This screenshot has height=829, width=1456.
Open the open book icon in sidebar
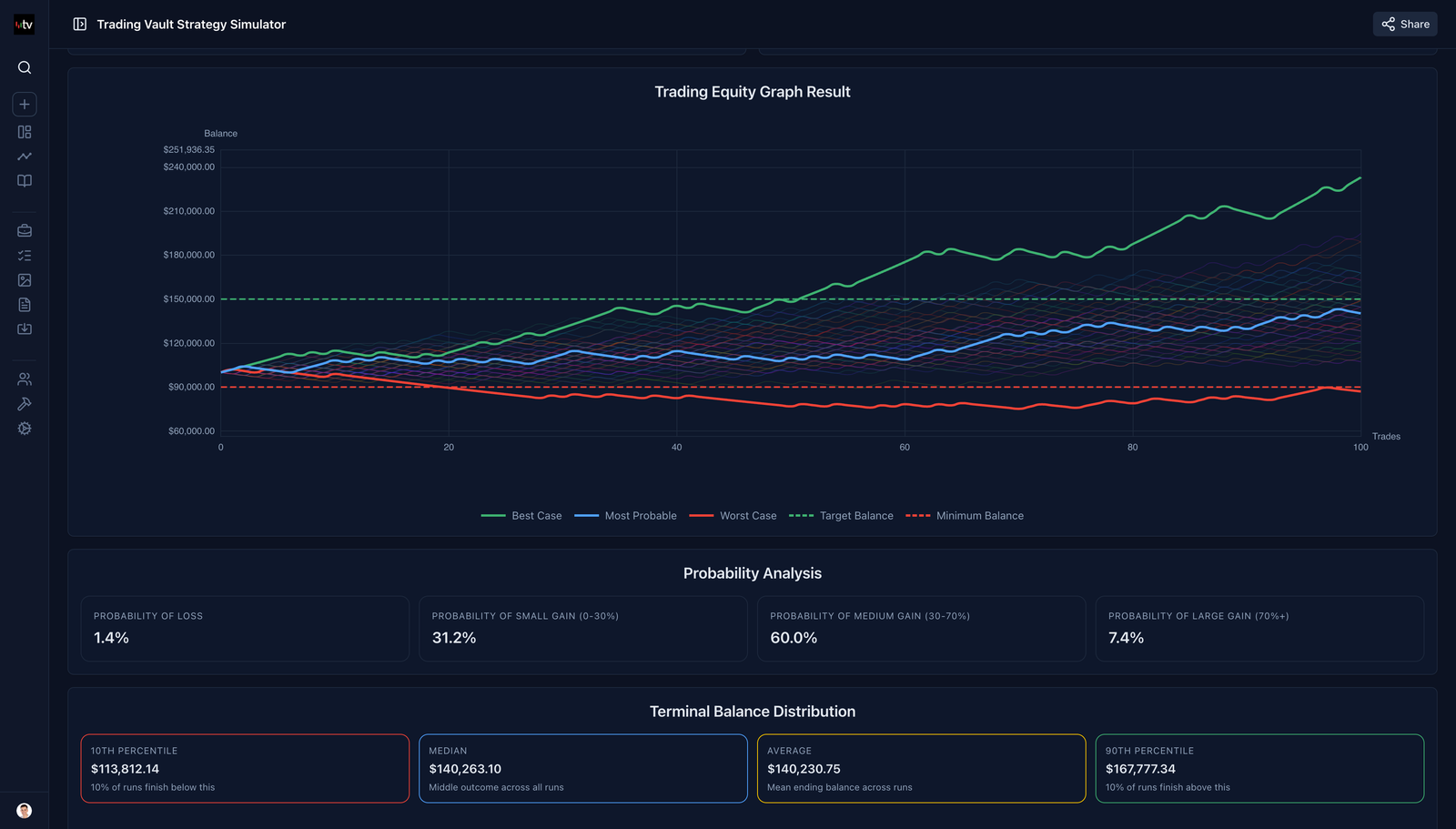pos(25,181)
